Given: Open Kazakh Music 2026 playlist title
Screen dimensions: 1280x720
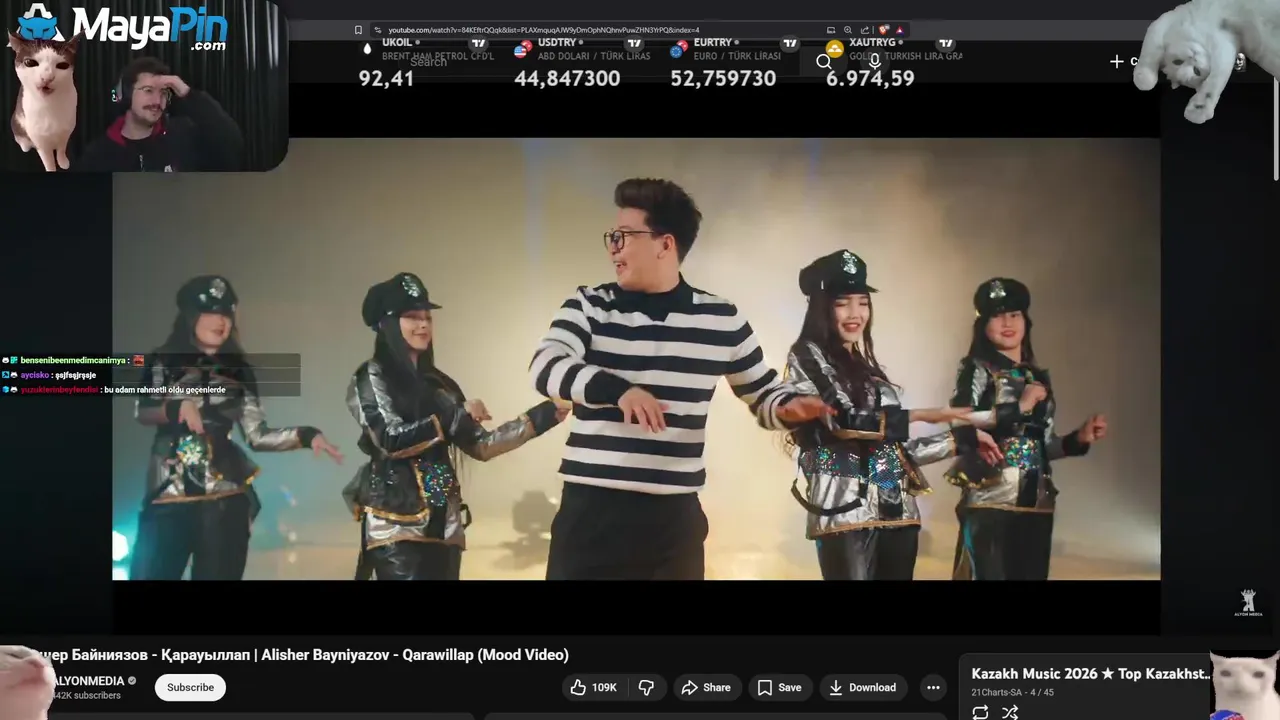Looking at the screenshot, I should pyautogui.click(x=1090, y=674).
